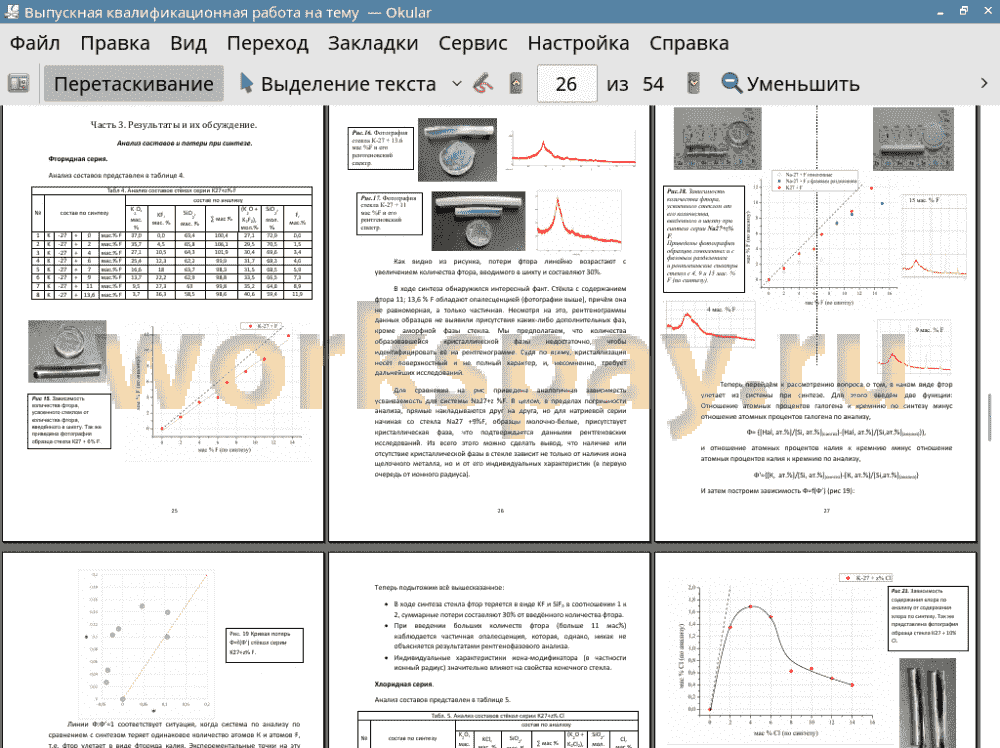Click the Рис. 17 caption box
Screen dimensions: 1000x748
(x=390, y=213)
